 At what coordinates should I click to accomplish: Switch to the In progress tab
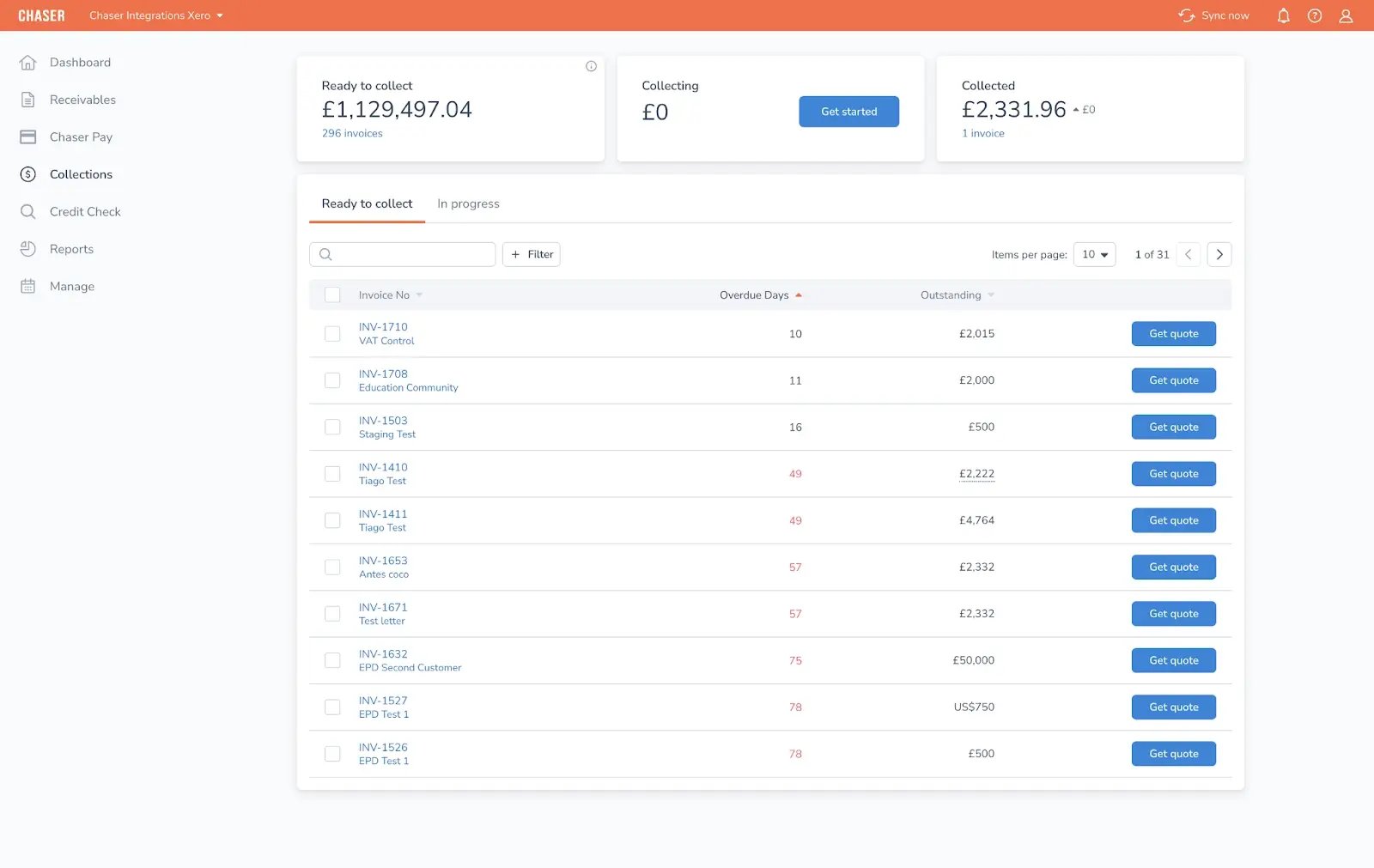(x=468, y=203)
